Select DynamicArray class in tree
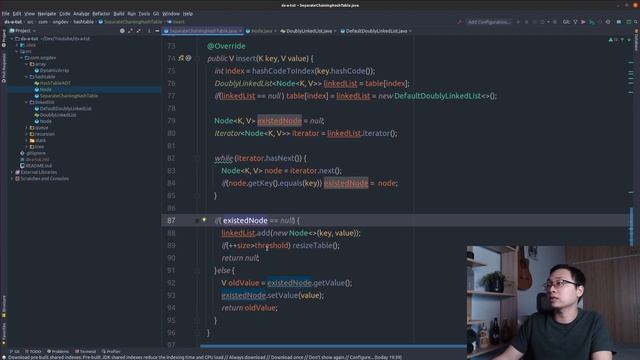This screenshot has width=640, height=360. (x=51, y=71)
